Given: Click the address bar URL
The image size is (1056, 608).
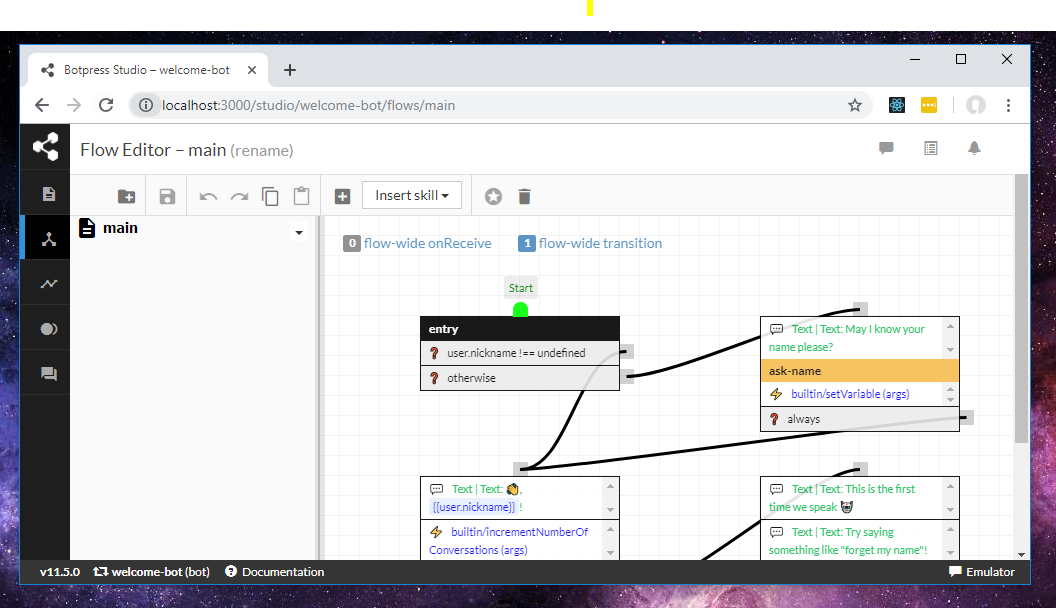Looking at the screenshot, I should pyautogui.click(x=308, y=105).
